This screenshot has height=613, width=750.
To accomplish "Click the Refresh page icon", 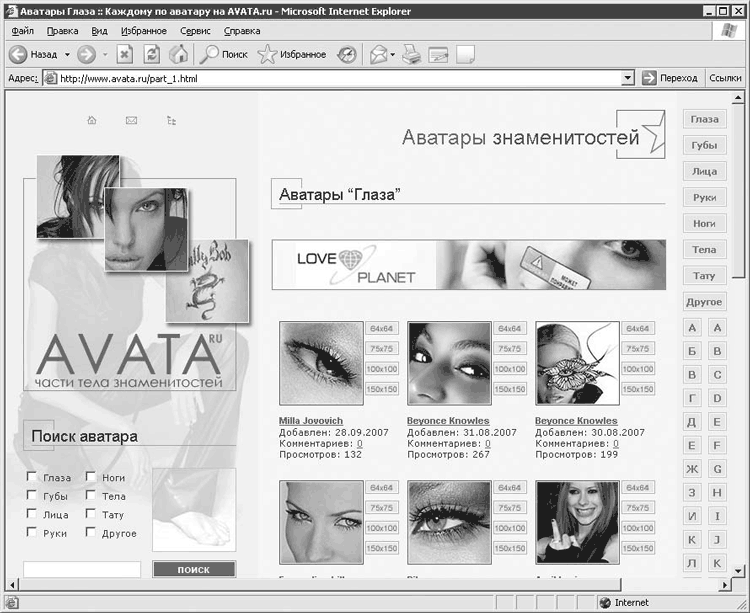I will tap(152, 55).
